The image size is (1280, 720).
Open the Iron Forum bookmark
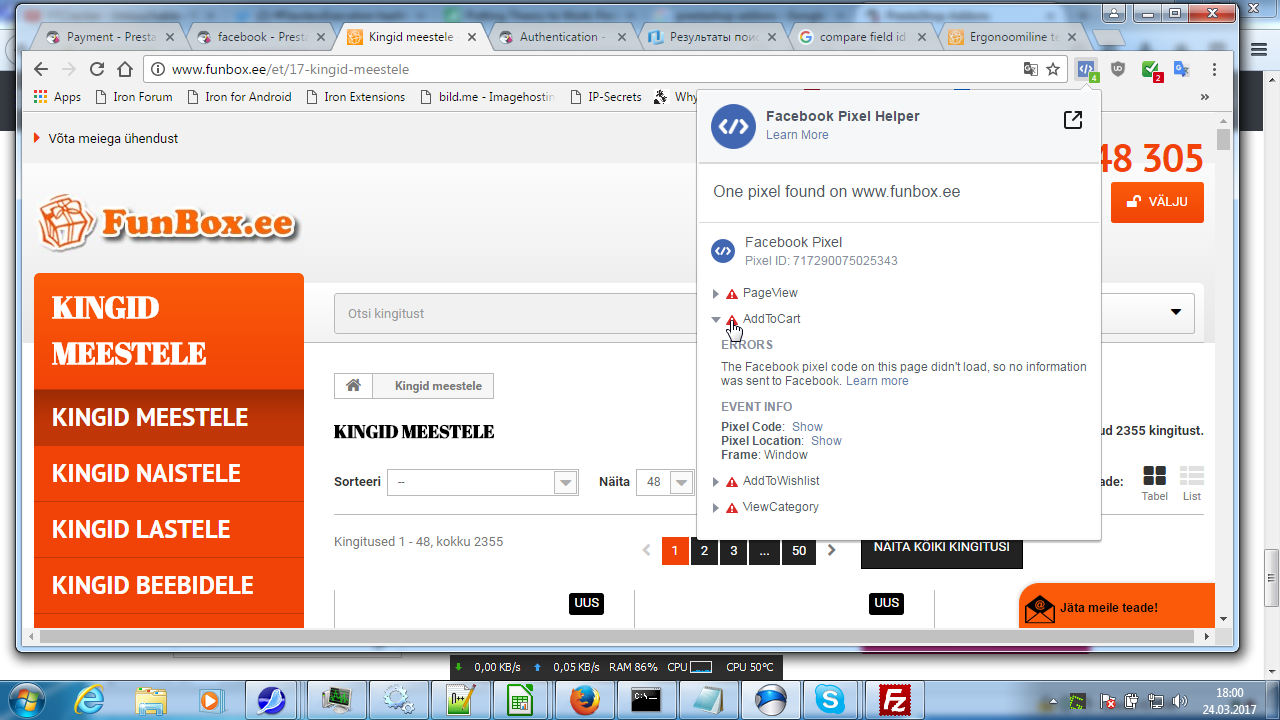133,97
